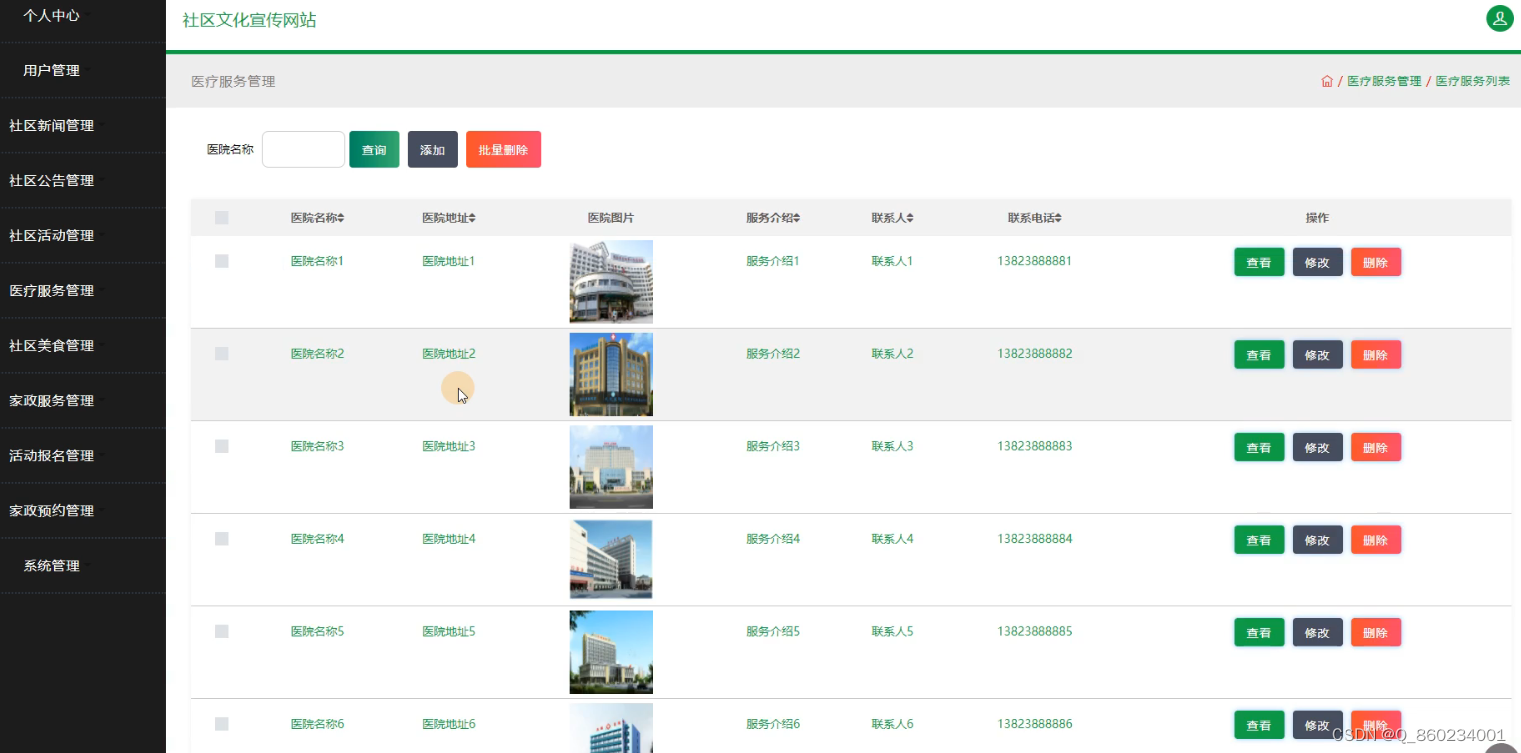
Task: Select phone number 13823888883 cell
Action: coord(1034,446)
